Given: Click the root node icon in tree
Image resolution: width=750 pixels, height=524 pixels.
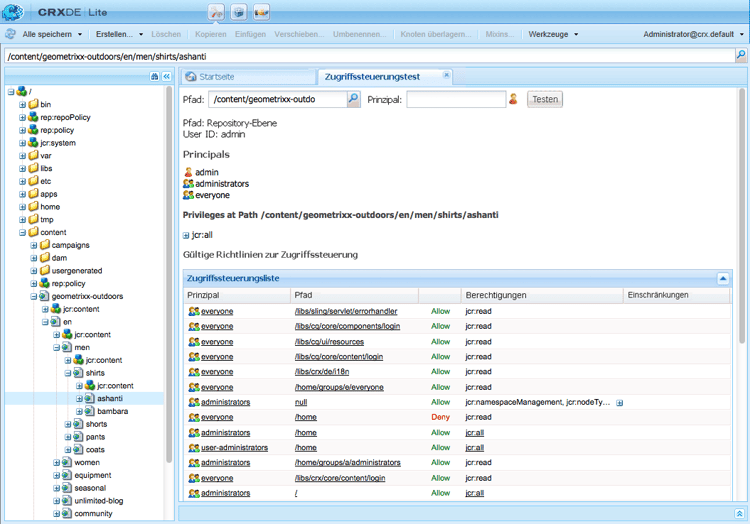Looking at the screenshot, I should coord(22,91).
